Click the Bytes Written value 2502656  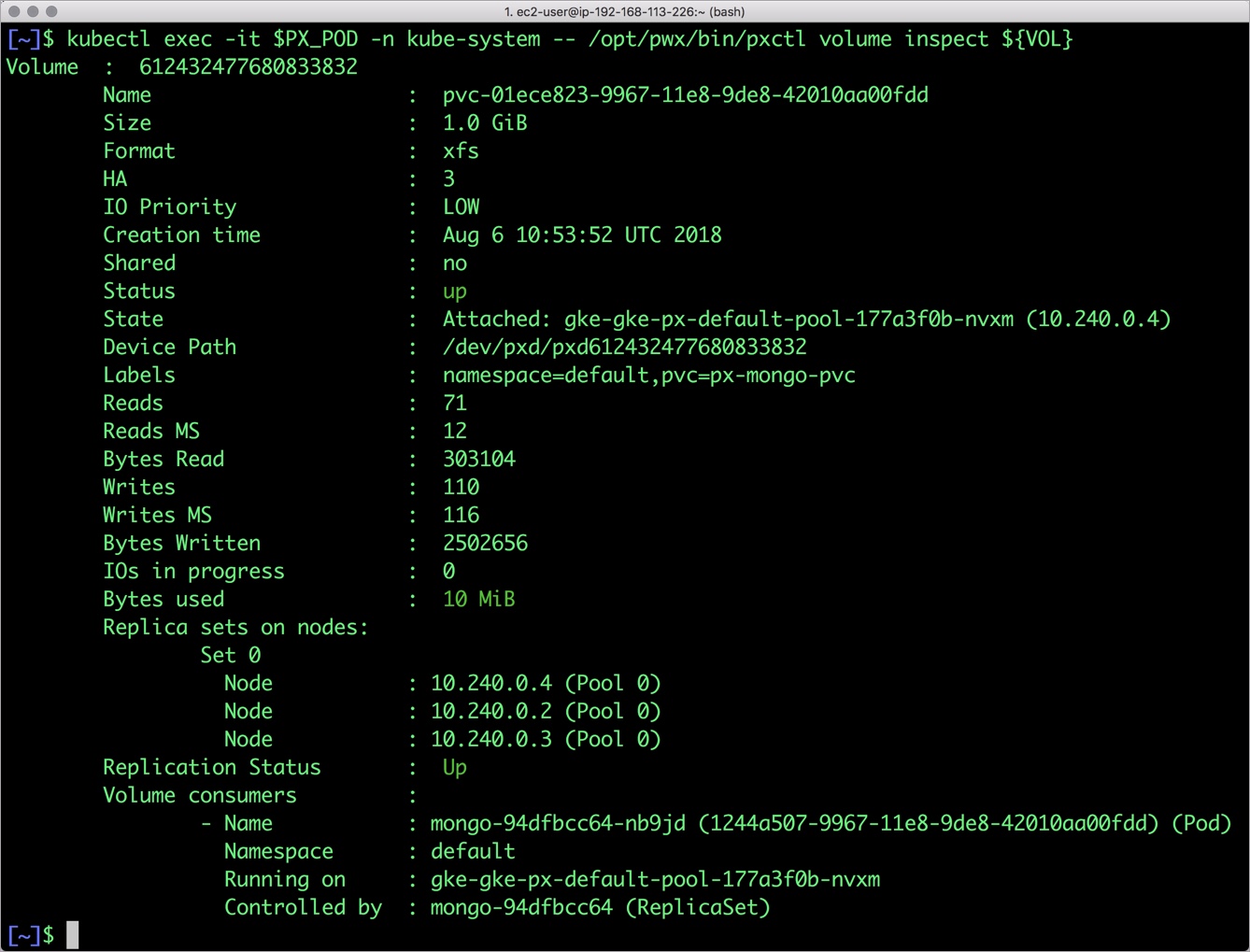[x=485, y=544]
